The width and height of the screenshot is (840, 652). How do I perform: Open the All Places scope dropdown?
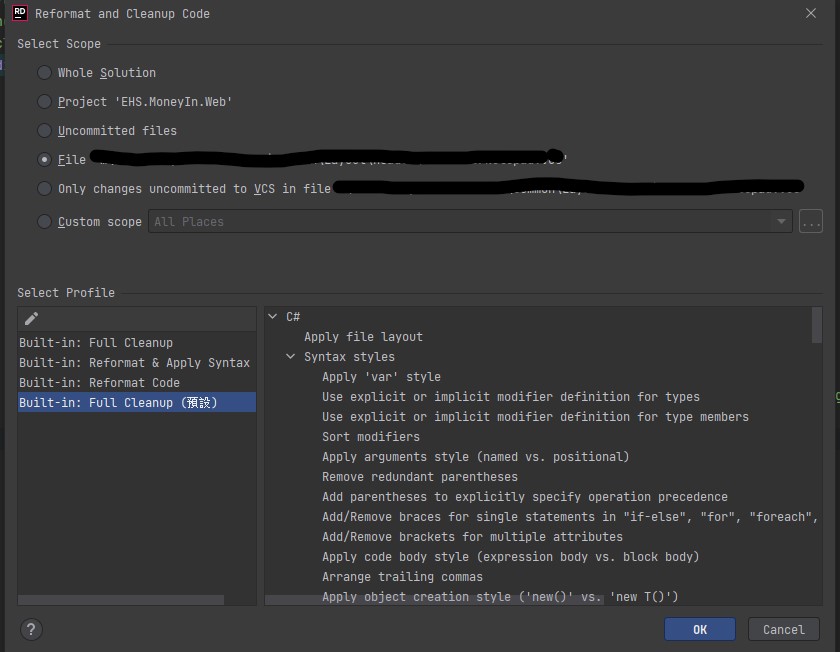pyautogui.click(x=470, y=221)
